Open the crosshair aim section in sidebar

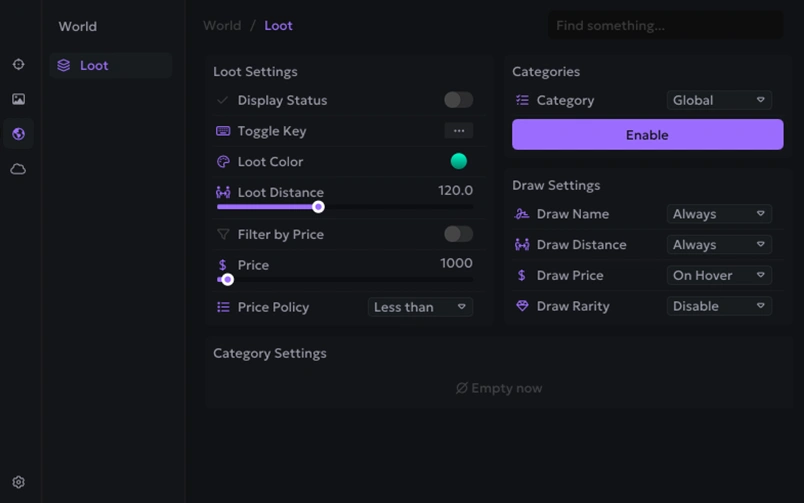pyautogui.click(x=18, y=65)
